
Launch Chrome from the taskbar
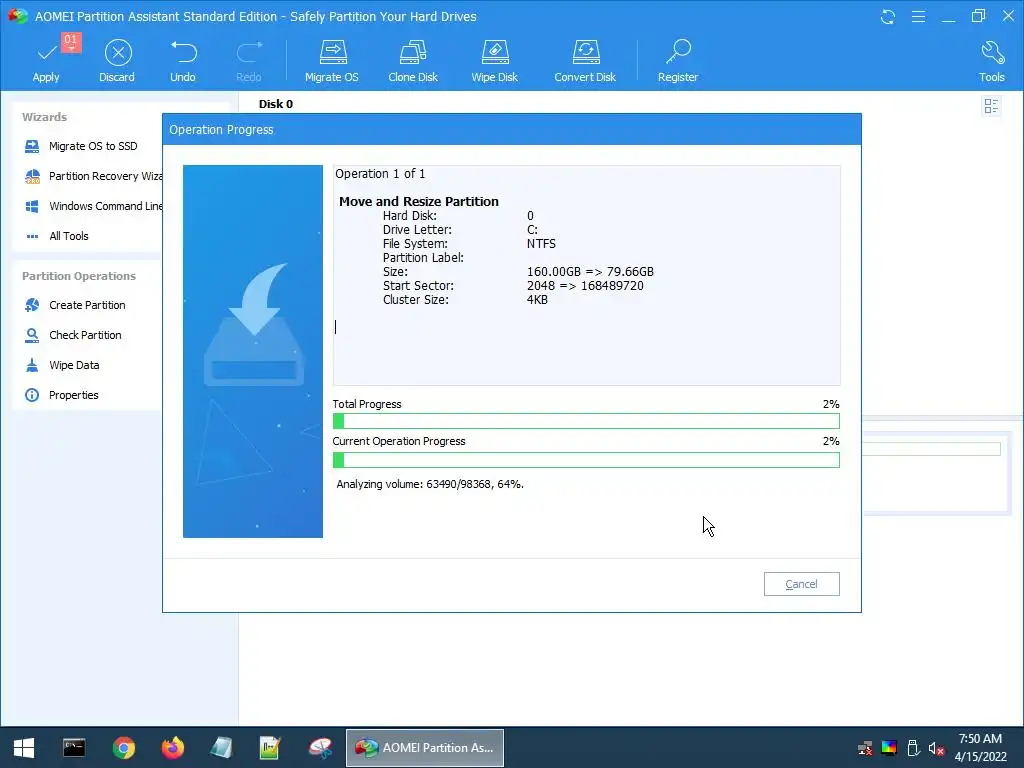[x=123, y=748]
